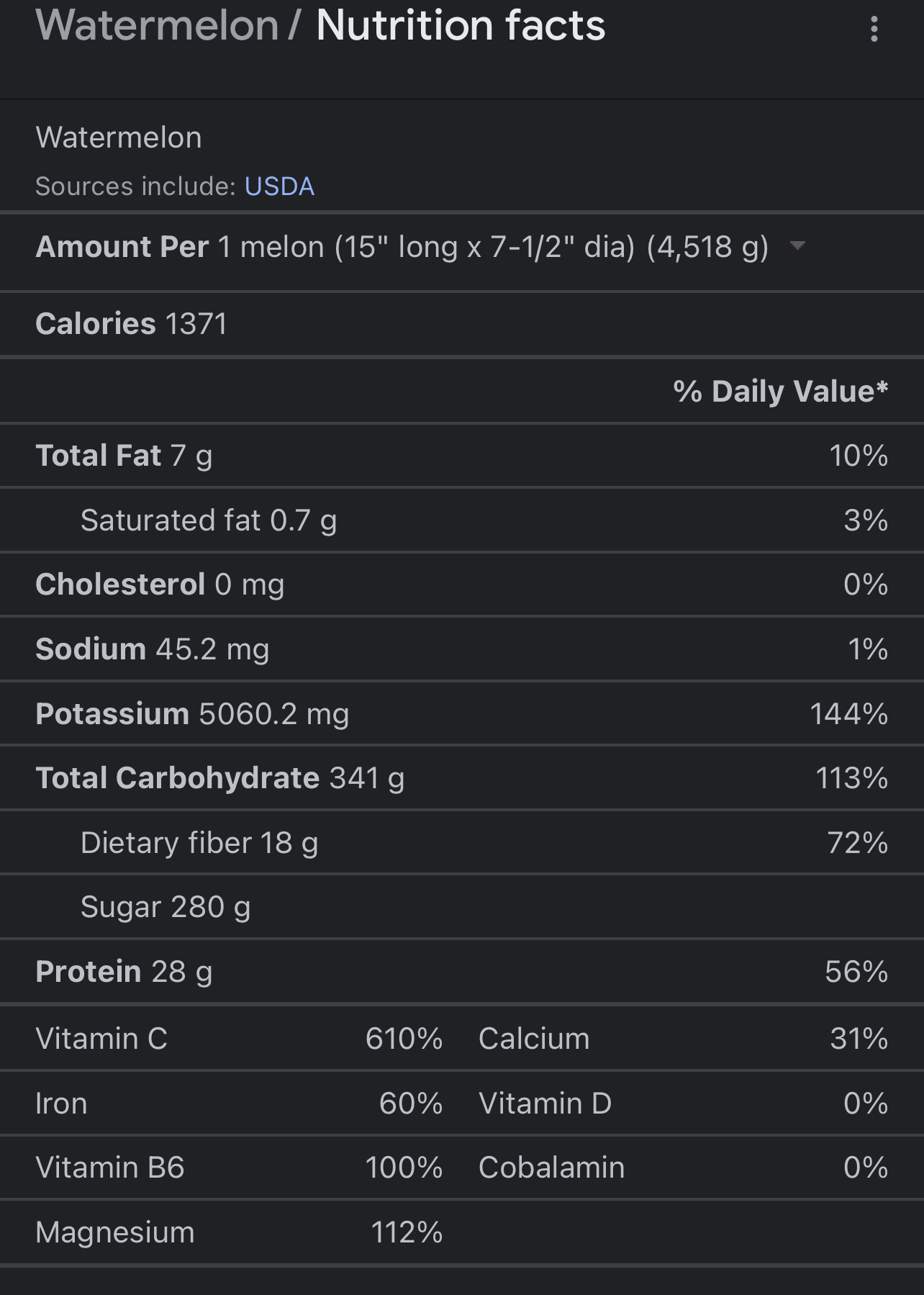Select the Cobalamin 0% entry
924x1295 pixels.
[x=683, y=1168]
